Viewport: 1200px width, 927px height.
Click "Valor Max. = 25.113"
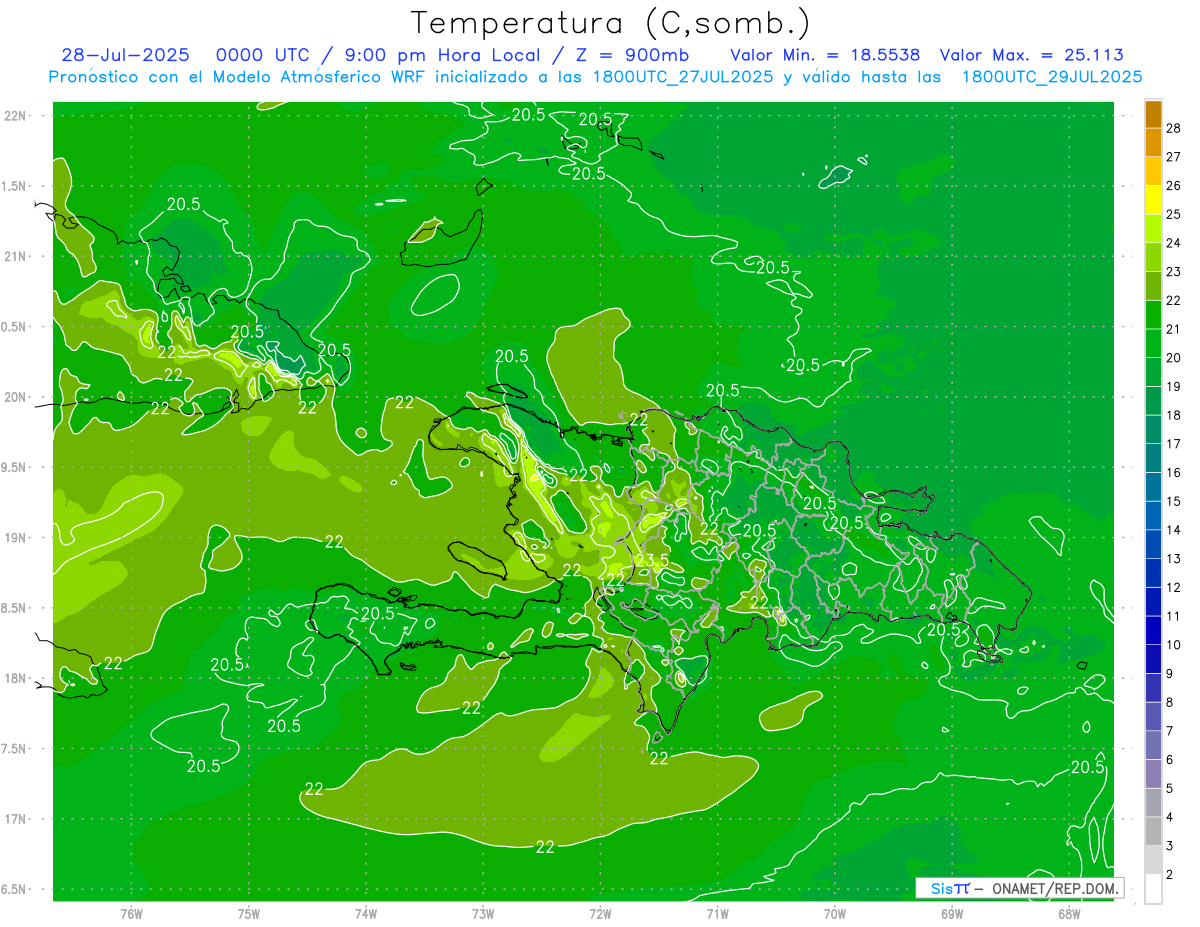click(x=1032, y=55)
